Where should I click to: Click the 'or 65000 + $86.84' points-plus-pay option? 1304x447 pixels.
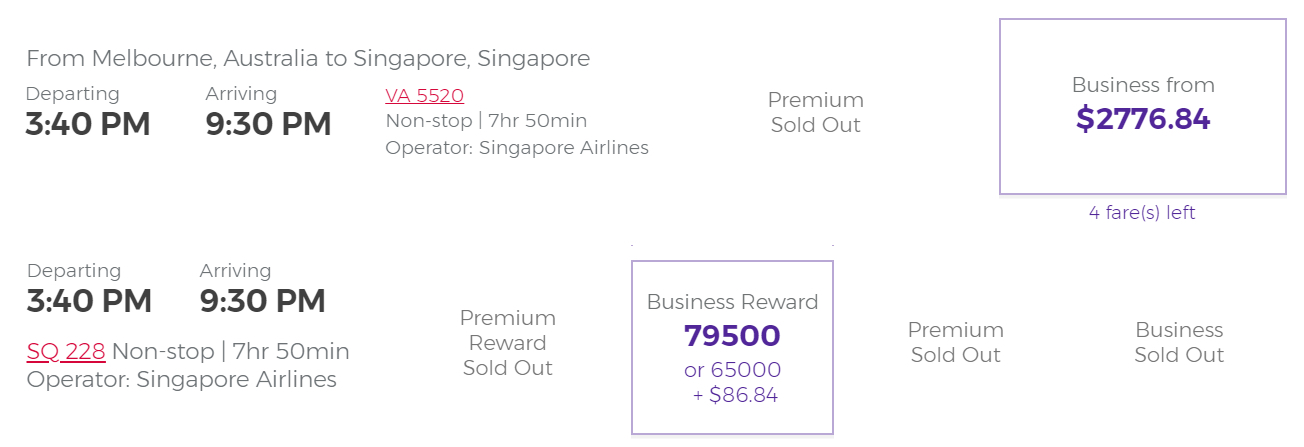[x=732, y=382]
